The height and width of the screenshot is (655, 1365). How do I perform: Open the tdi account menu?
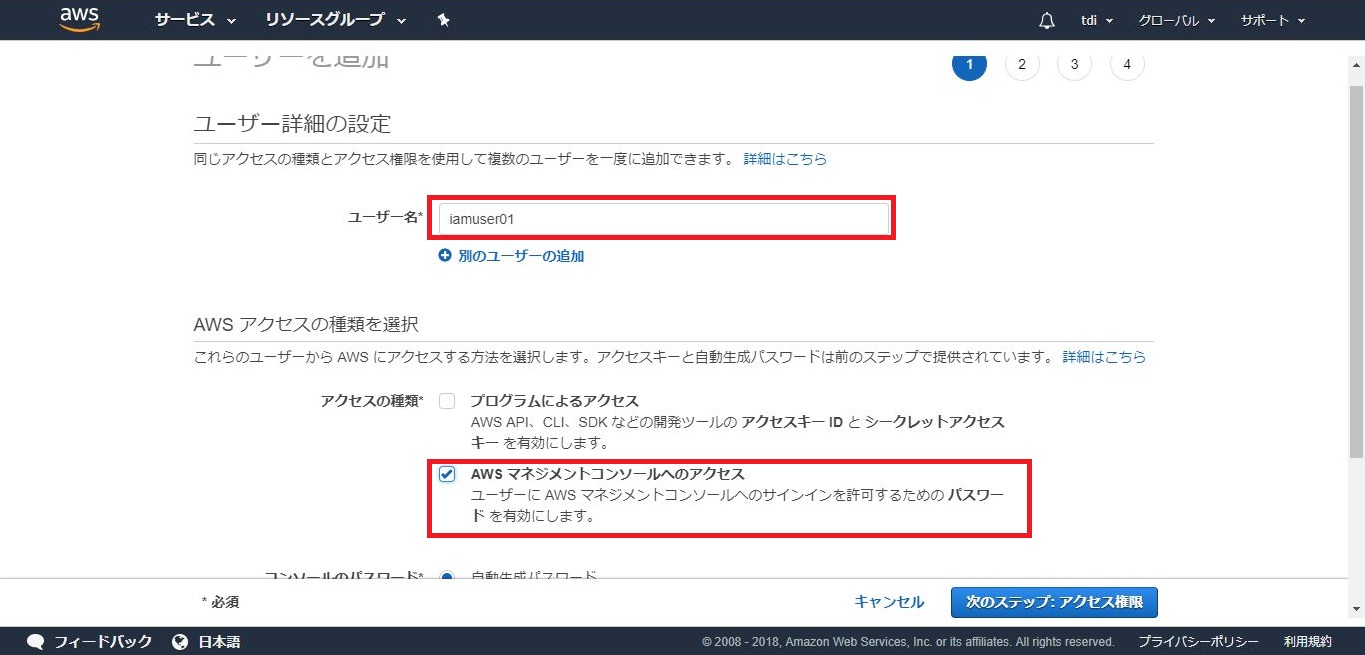1095,20
